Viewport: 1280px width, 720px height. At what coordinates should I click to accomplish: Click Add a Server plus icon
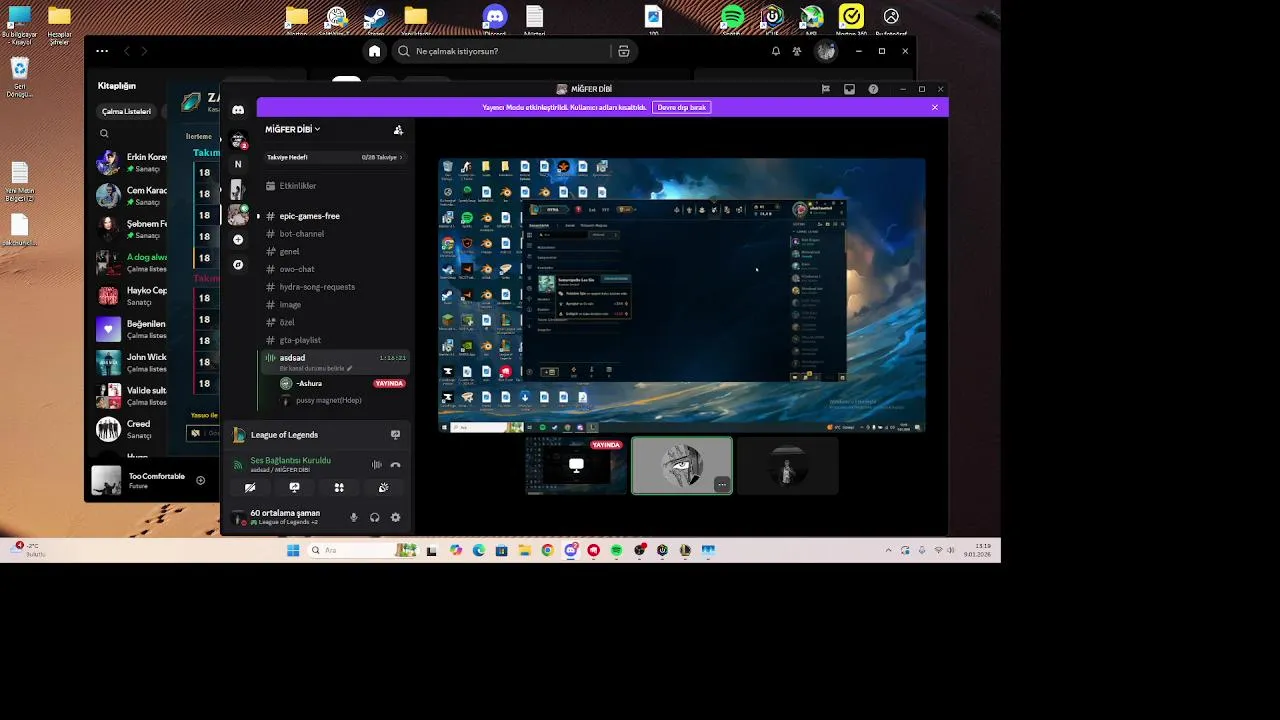click(238, 240)
